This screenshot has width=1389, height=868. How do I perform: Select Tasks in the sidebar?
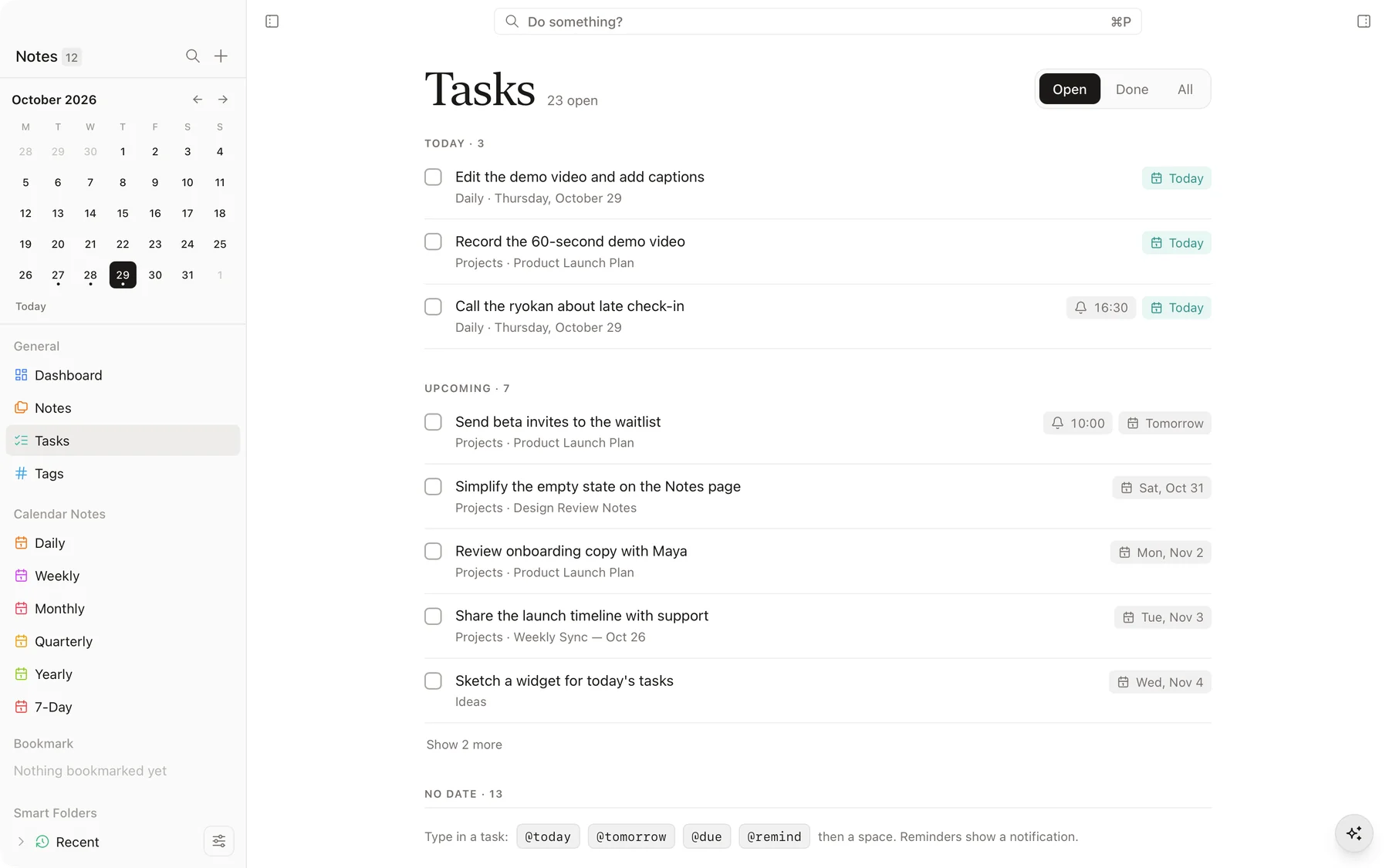coord(123,441)
